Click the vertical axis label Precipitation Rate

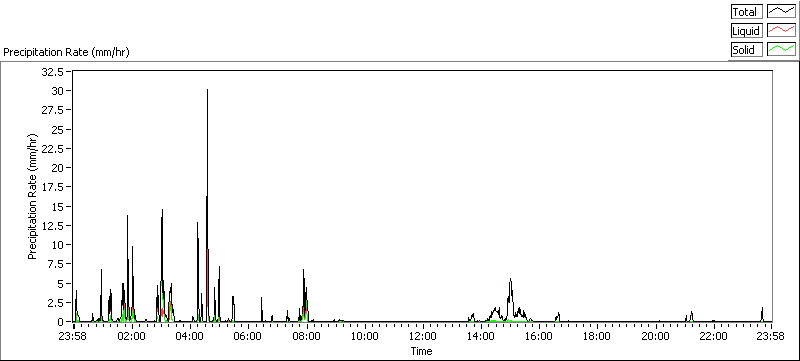pos(33,196)
